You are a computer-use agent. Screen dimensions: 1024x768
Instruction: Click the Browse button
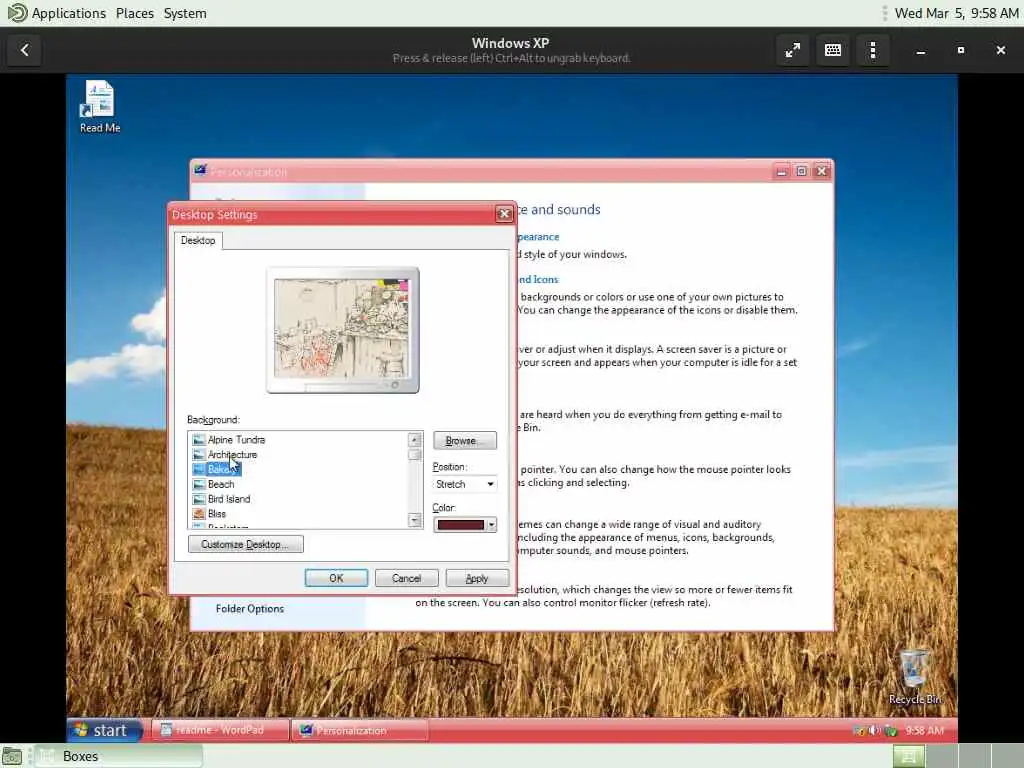(464, 441)
